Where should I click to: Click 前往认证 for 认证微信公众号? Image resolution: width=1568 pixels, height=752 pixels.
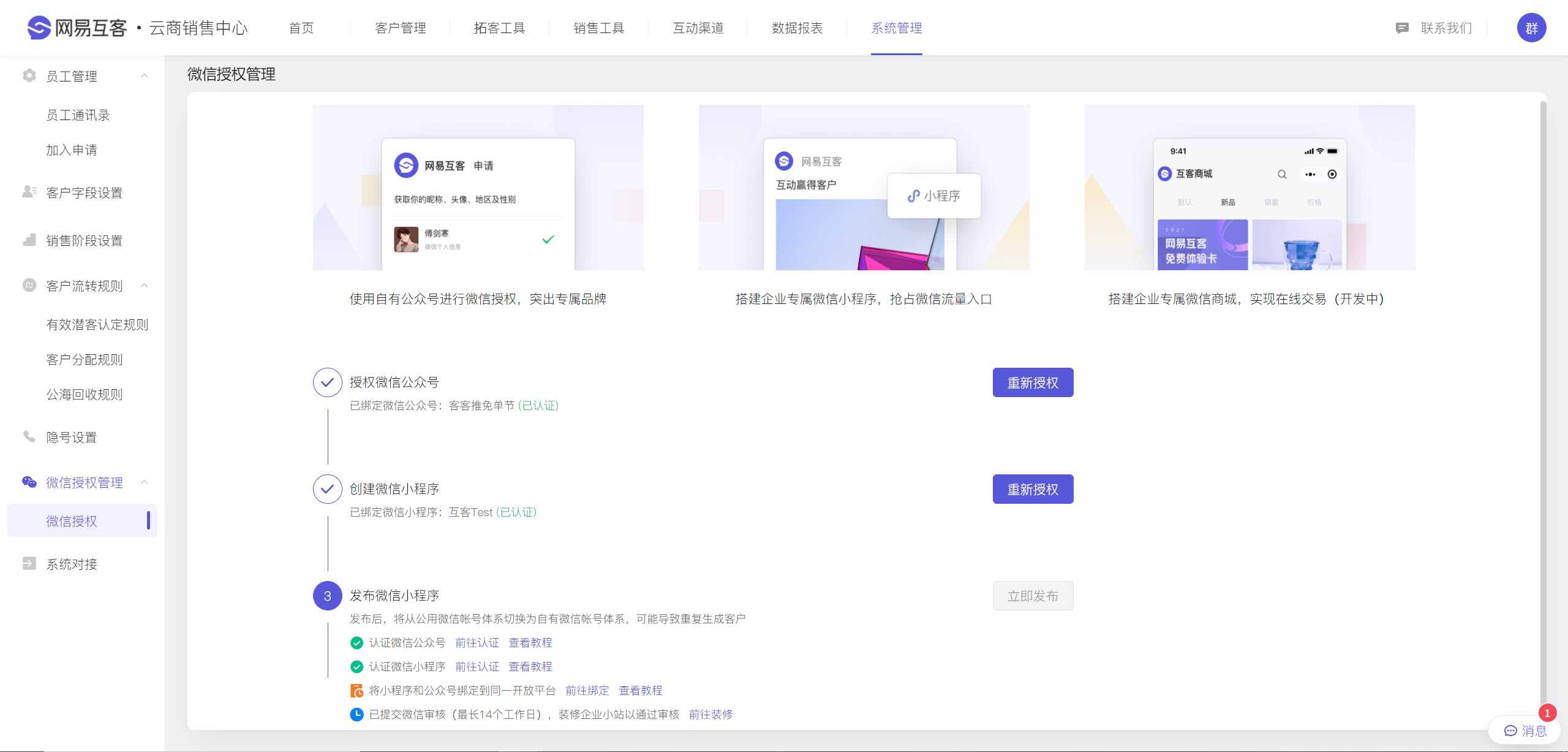(x=477, y=643)
